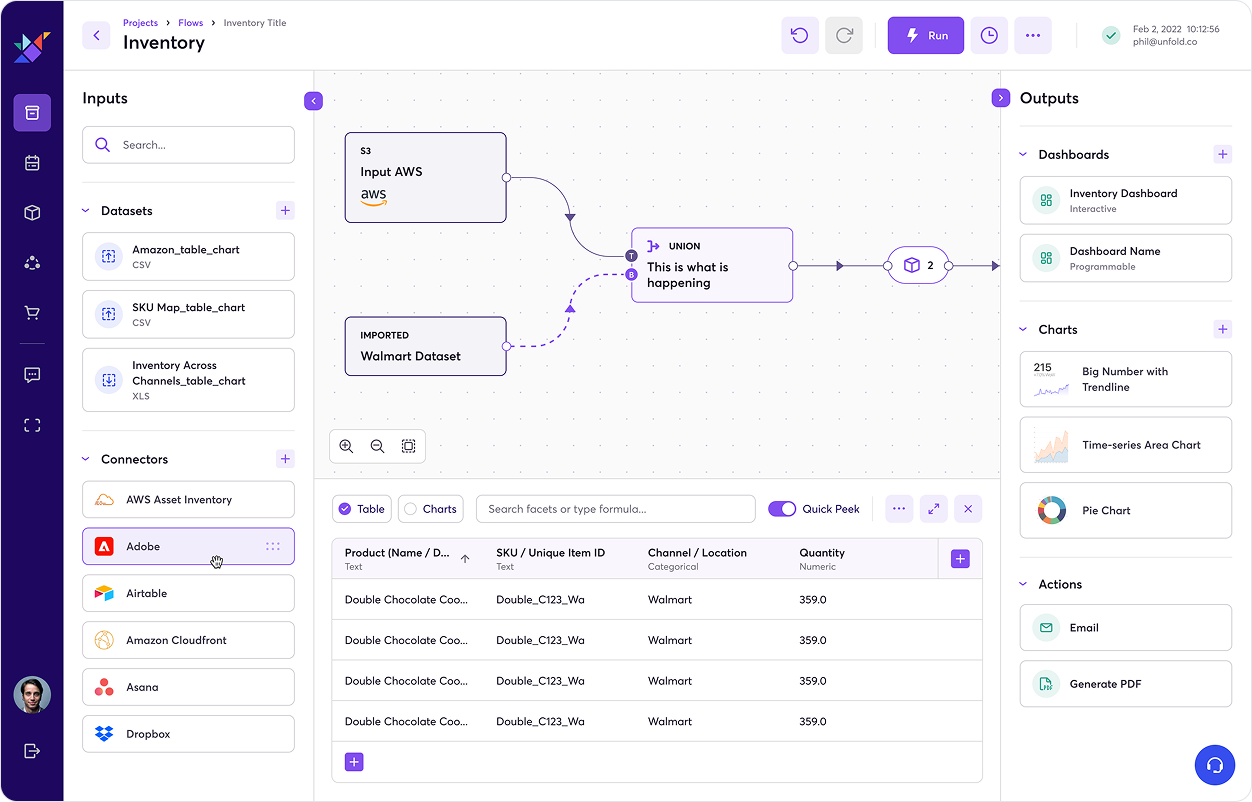The image size is (1252, 802).
Task: Open the top-right three-dot menu
Action: pyautogui.click(x=1033, y=35)
